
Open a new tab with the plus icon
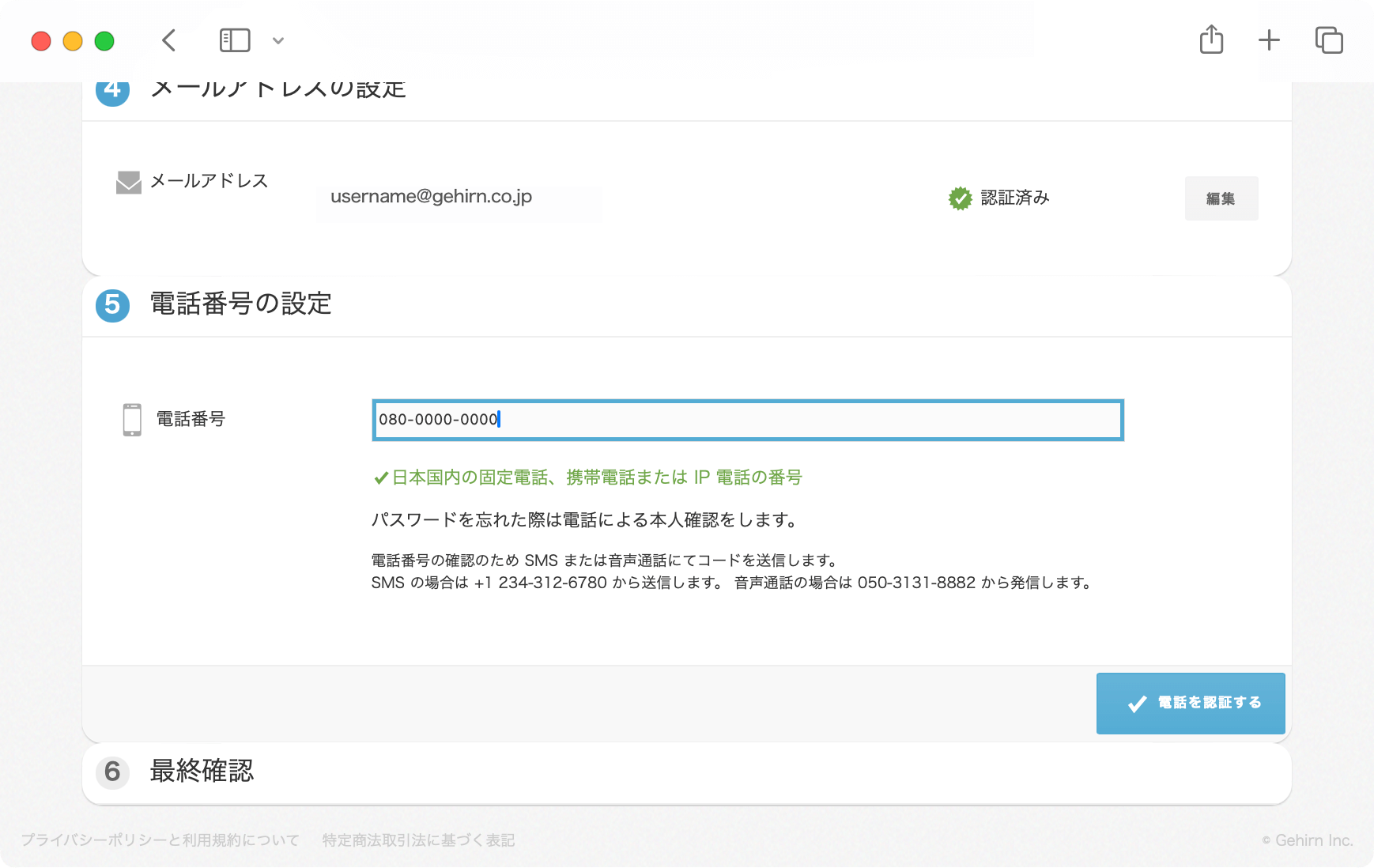click(1268, 40)
